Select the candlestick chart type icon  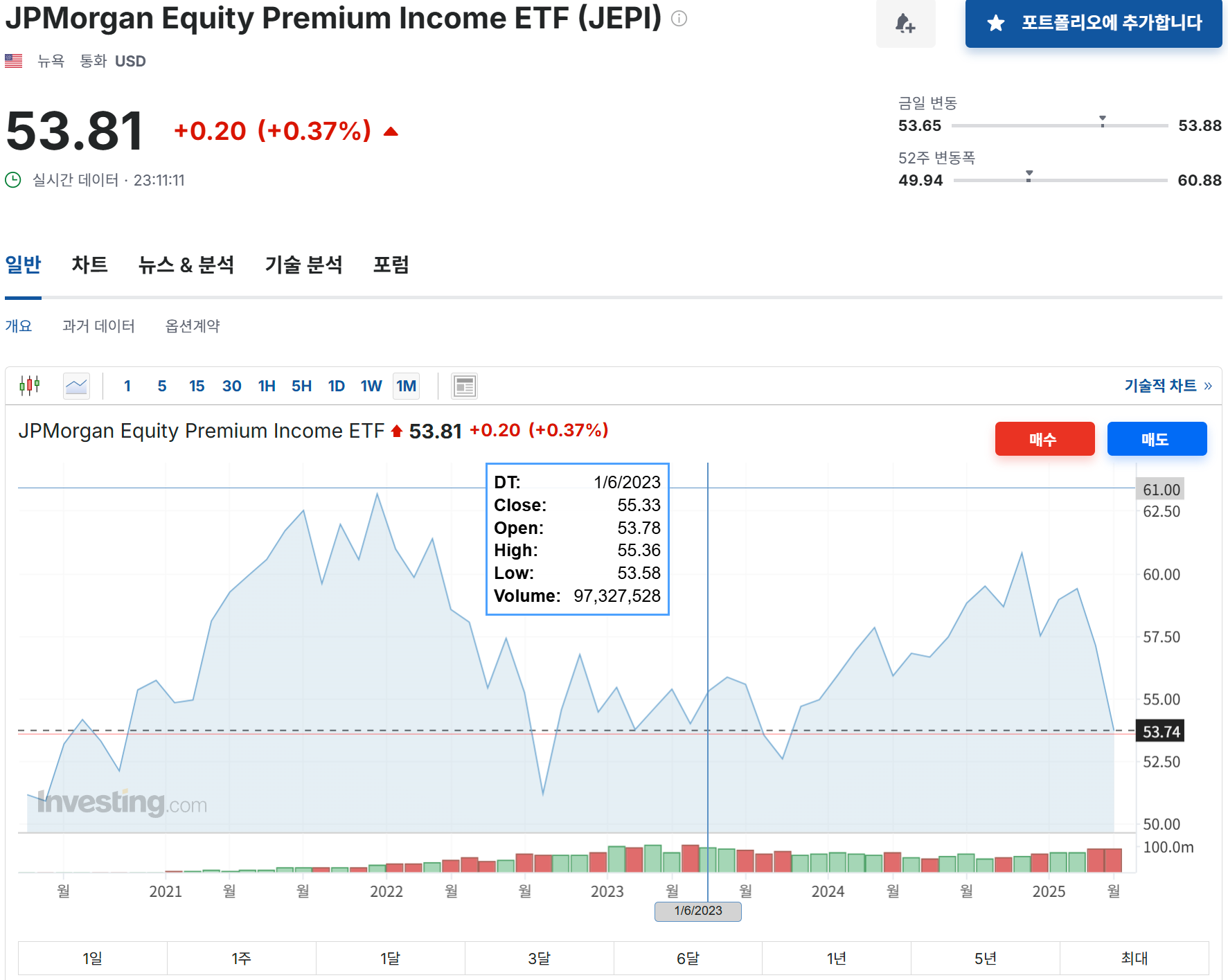[x=30, y=385]
